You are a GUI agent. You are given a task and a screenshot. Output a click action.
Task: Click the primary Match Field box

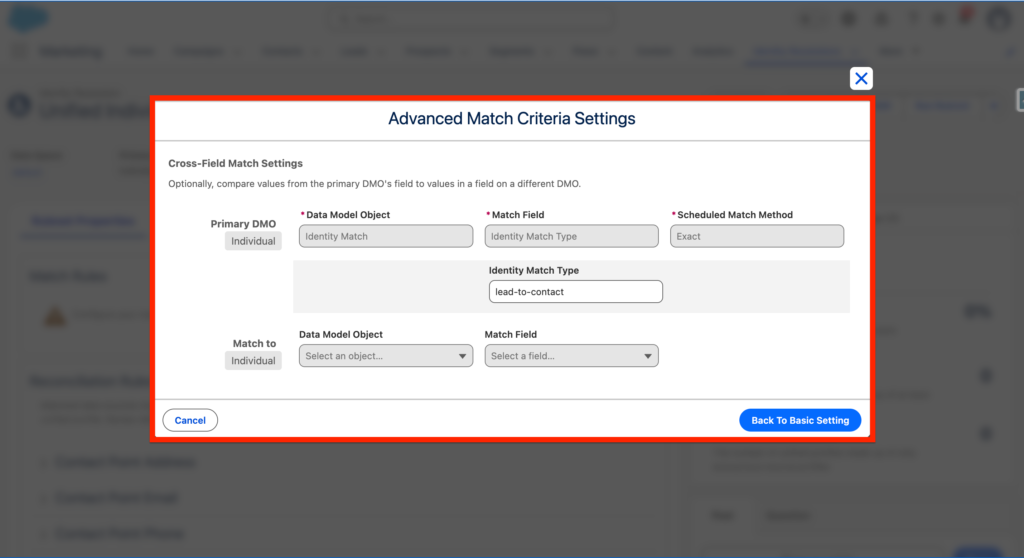[571, 236]
